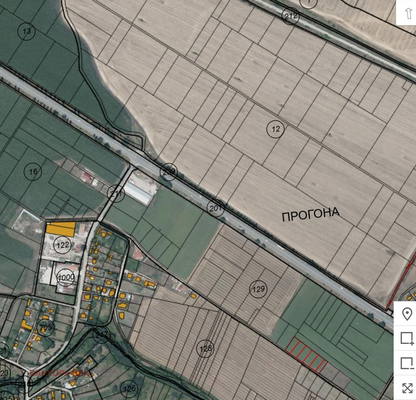Click the ПРОГОНА locality label
The height and width of the screenshot is (400, 416).
[311, 214]
